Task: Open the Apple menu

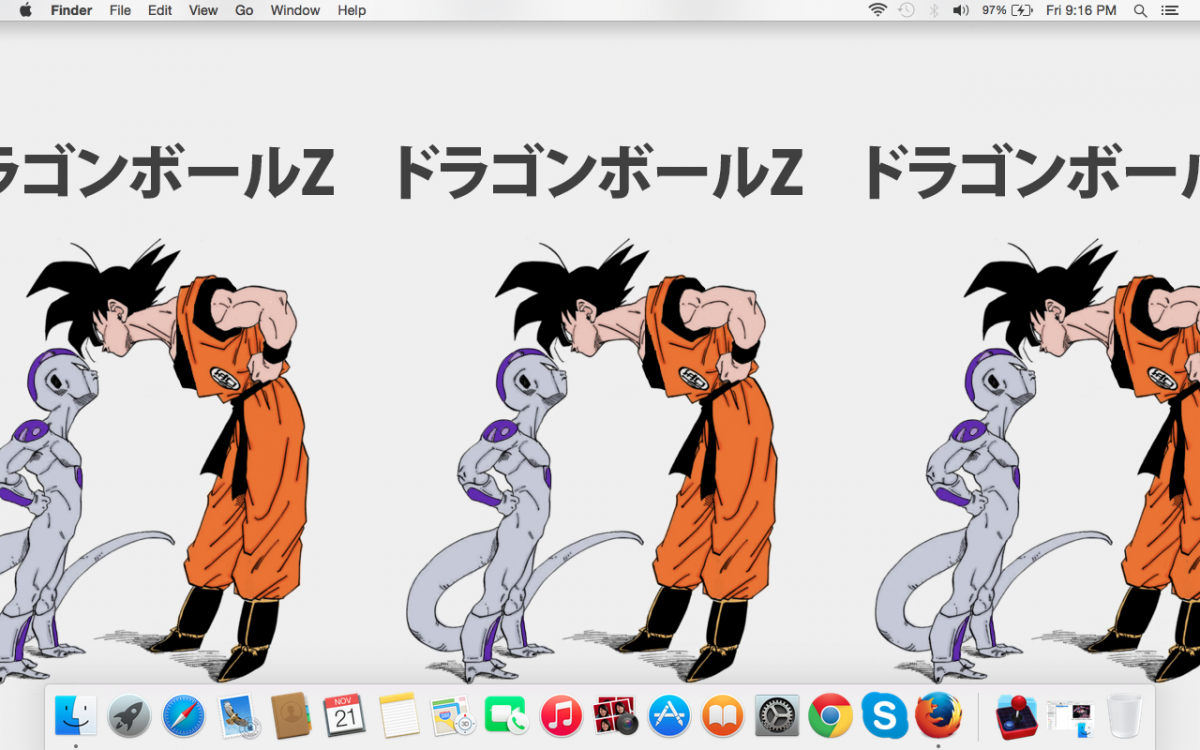Action: pyautogui.click(x=25, y=10)
